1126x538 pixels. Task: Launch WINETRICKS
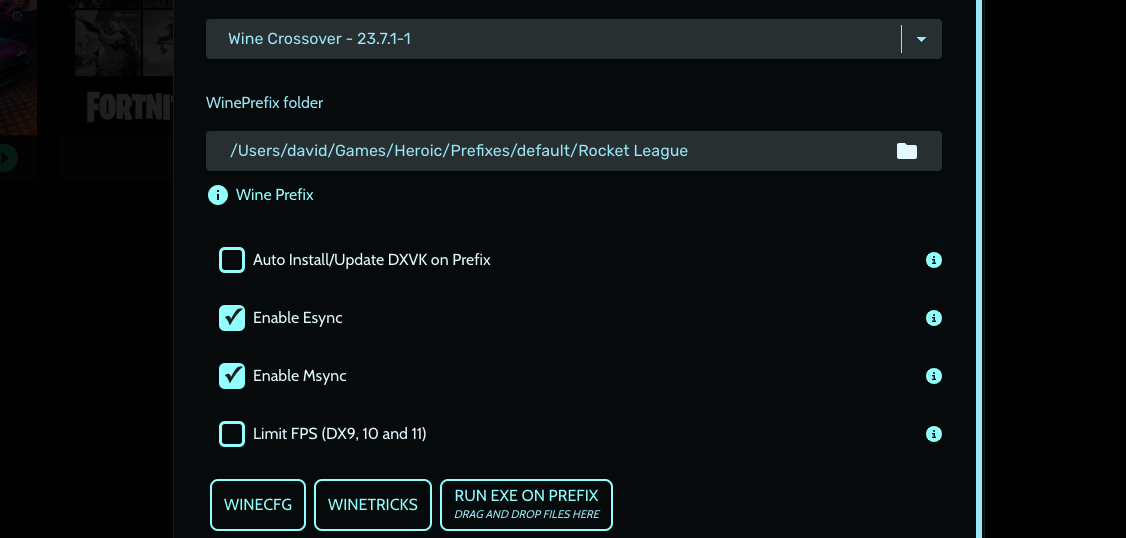click(x=373, y=505)
